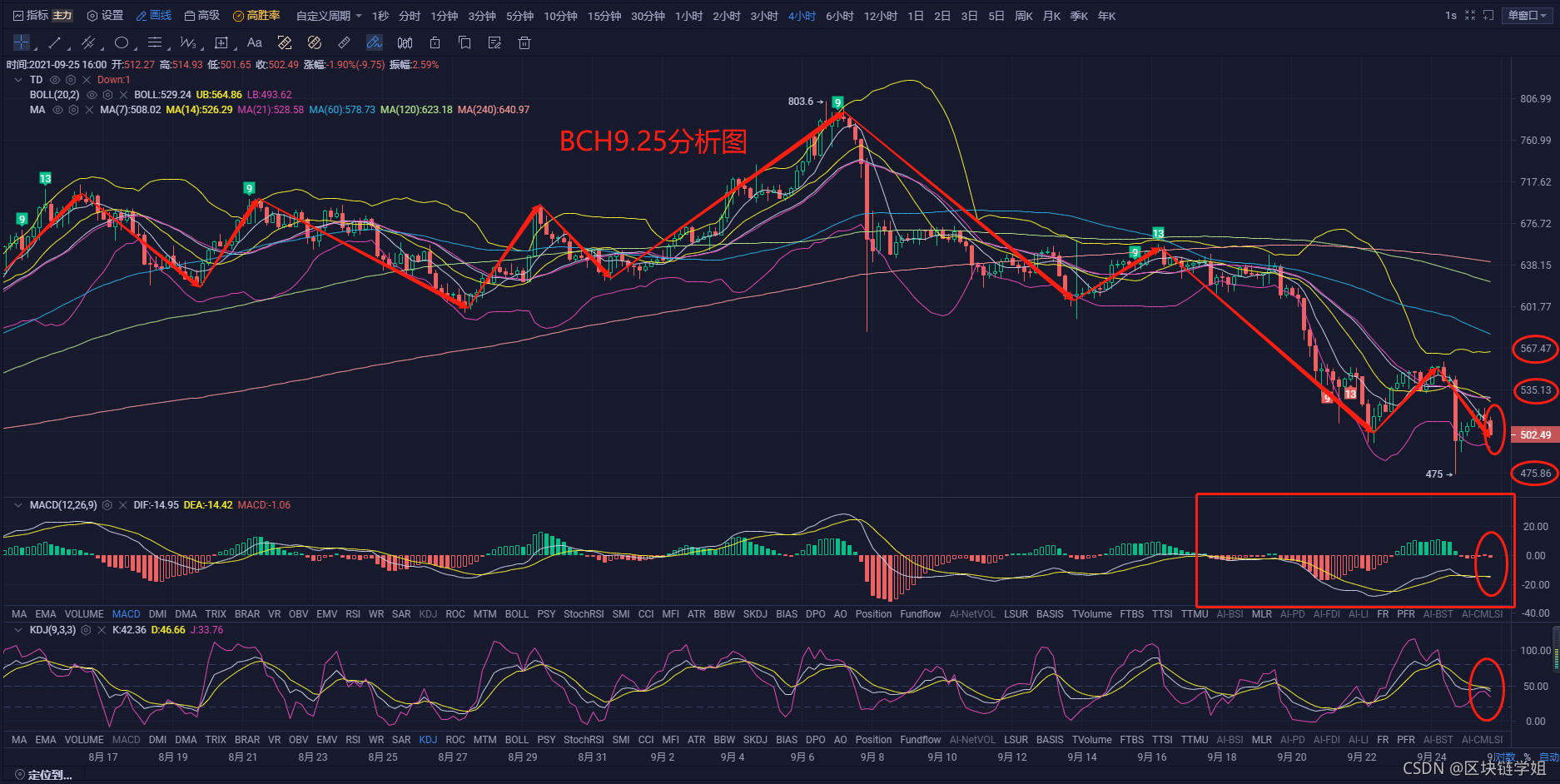1560x784 pixels.
Task: Select Fundflow in the MACD panel indicator row
Action: coord(920,614)
